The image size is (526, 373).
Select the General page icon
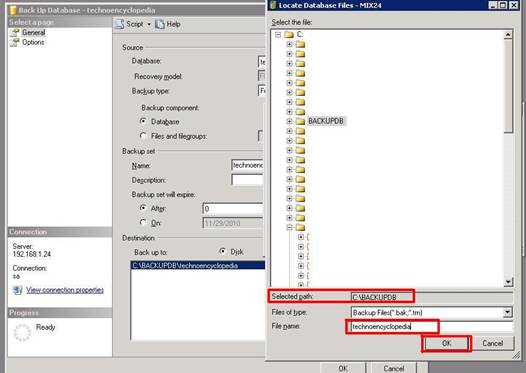14,33
